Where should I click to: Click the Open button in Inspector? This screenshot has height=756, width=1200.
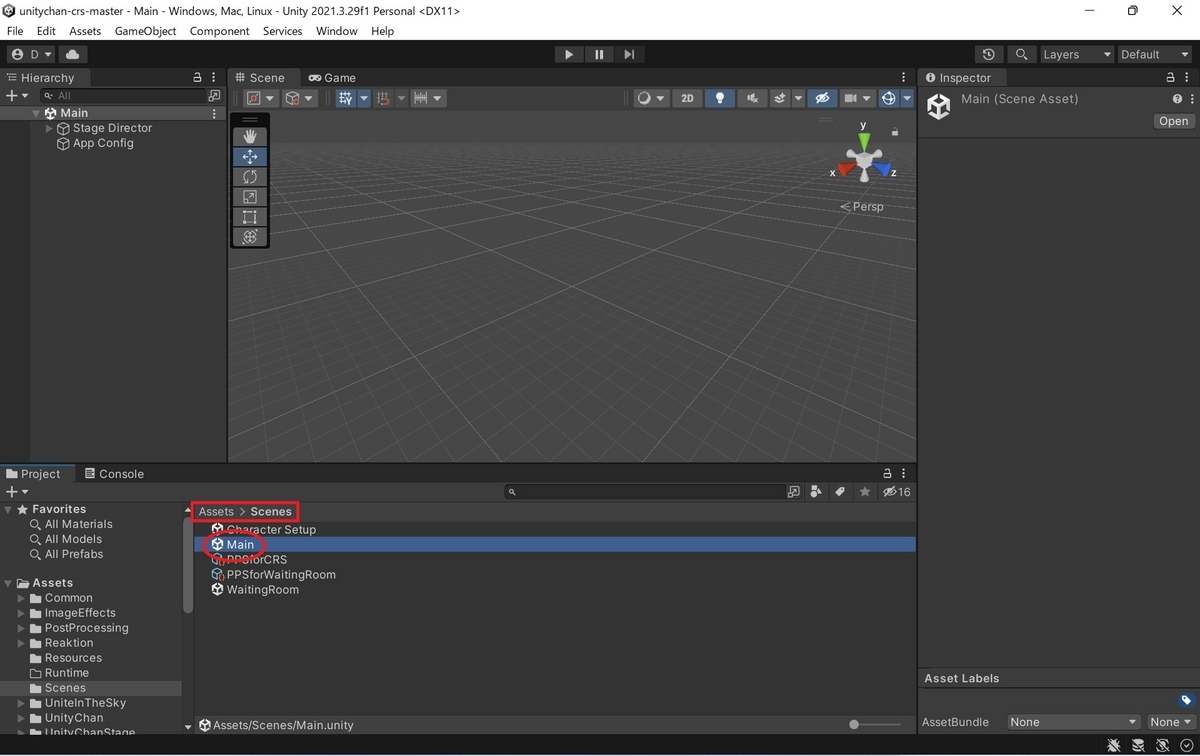click(1173, 121)
